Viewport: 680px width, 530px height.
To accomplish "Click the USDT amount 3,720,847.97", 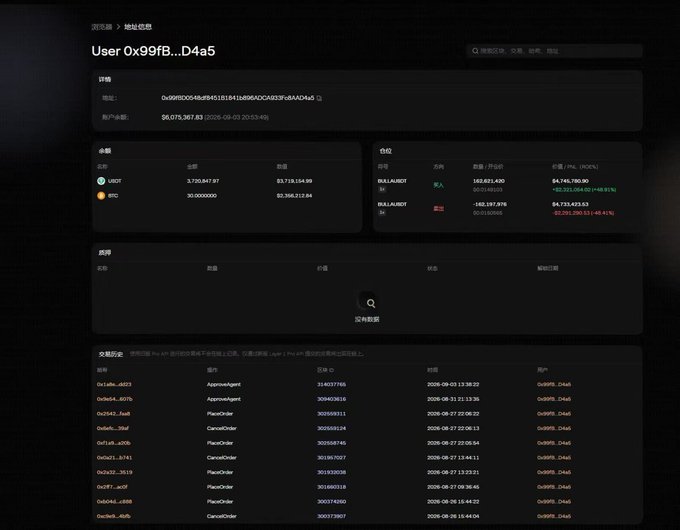I will pyautogui.click(x=203, y=181).
